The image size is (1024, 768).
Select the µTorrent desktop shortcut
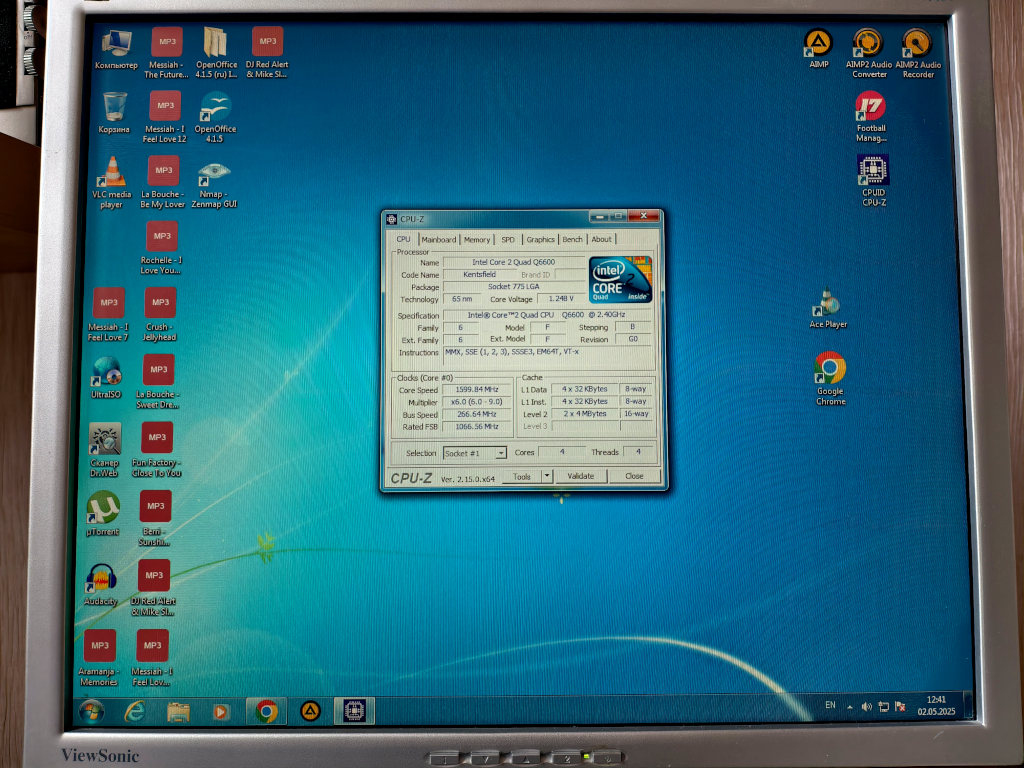(x=103, y=514)
